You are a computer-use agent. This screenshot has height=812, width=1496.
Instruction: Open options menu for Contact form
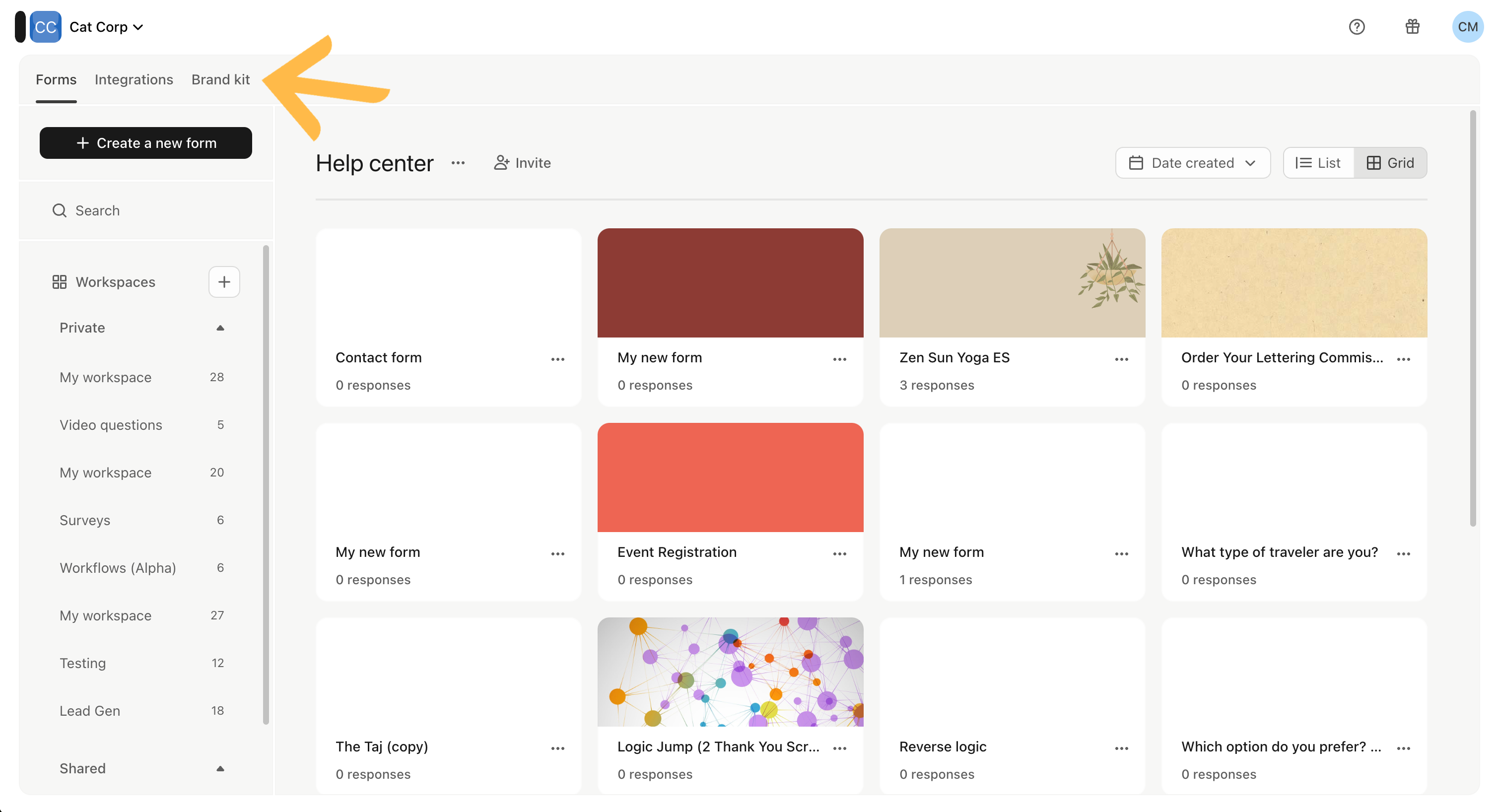click(x=557, y=359)
